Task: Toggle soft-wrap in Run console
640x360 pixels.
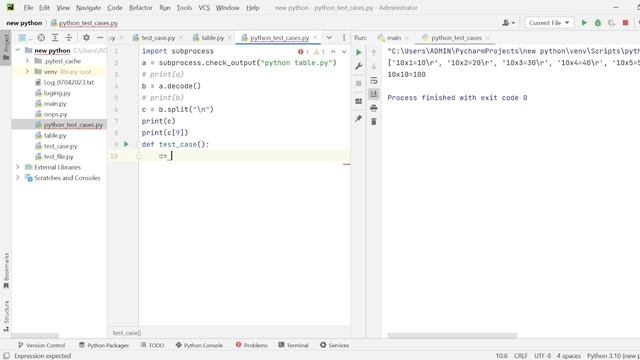Action: 373,80
